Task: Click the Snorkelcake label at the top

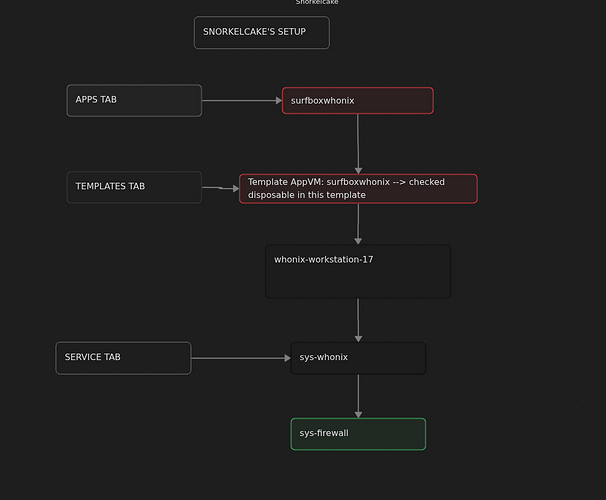Action: [x=316, y=3]
